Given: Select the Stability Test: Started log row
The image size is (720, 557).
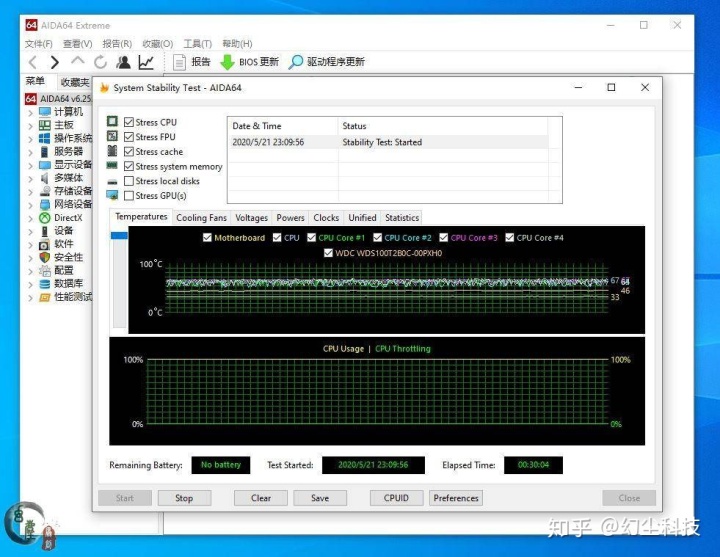Looking at the screenshot, I should point(389,142).
